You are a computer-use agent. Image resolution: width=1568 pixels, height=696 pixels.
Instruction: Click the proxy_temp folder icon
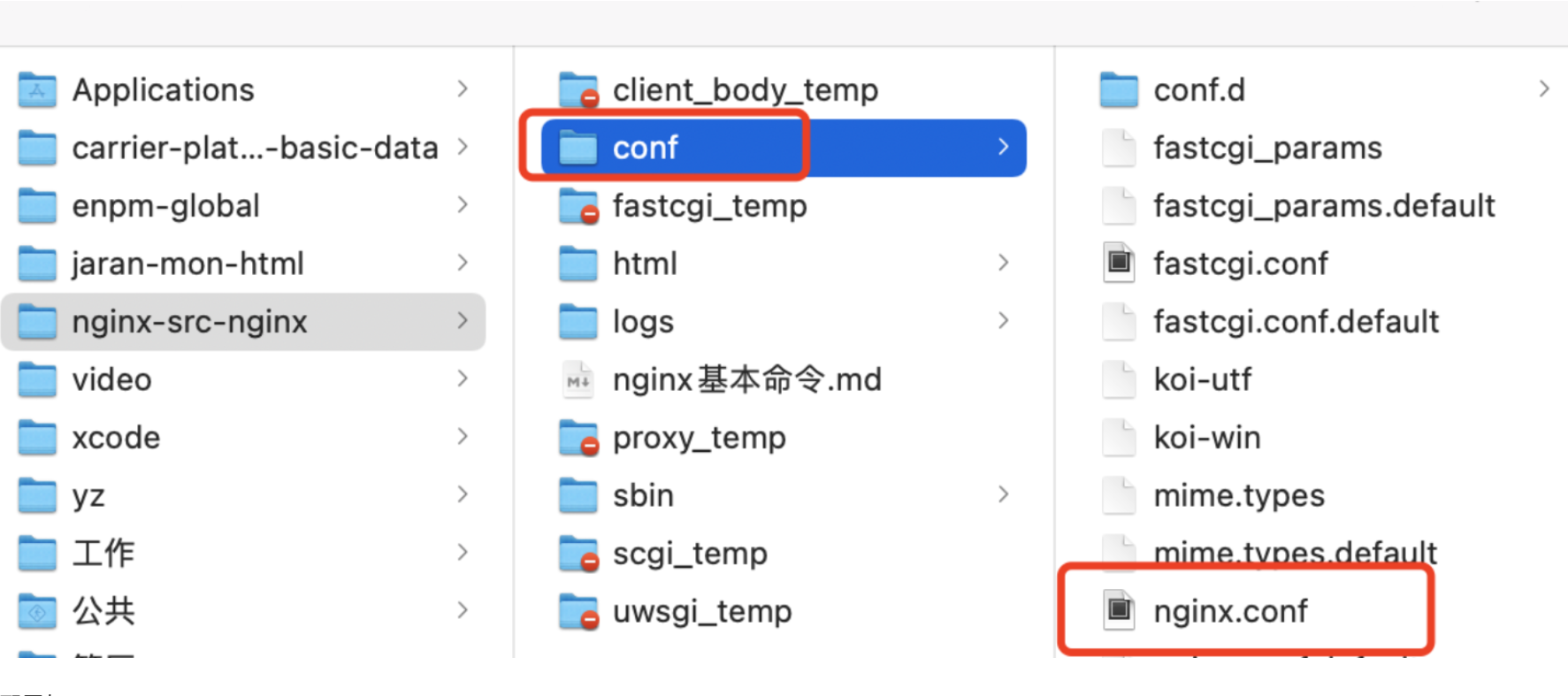coord(578,438)
